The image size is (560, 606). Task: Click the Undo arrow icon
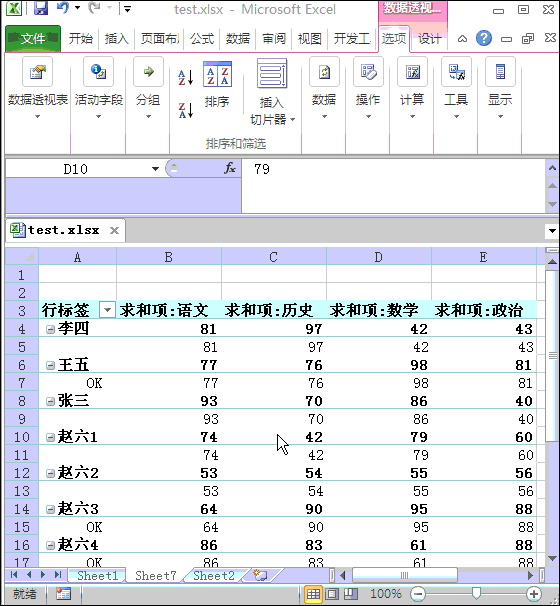pos(63,8)
